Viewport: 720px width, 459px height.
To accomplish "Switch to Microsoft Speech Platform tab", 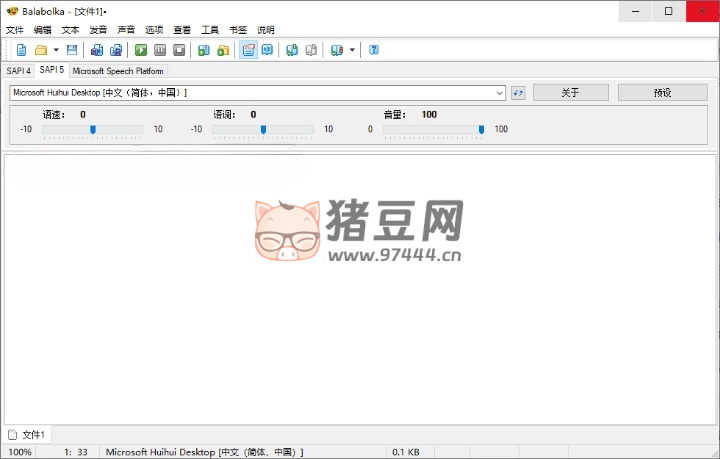I will point(118,71).
